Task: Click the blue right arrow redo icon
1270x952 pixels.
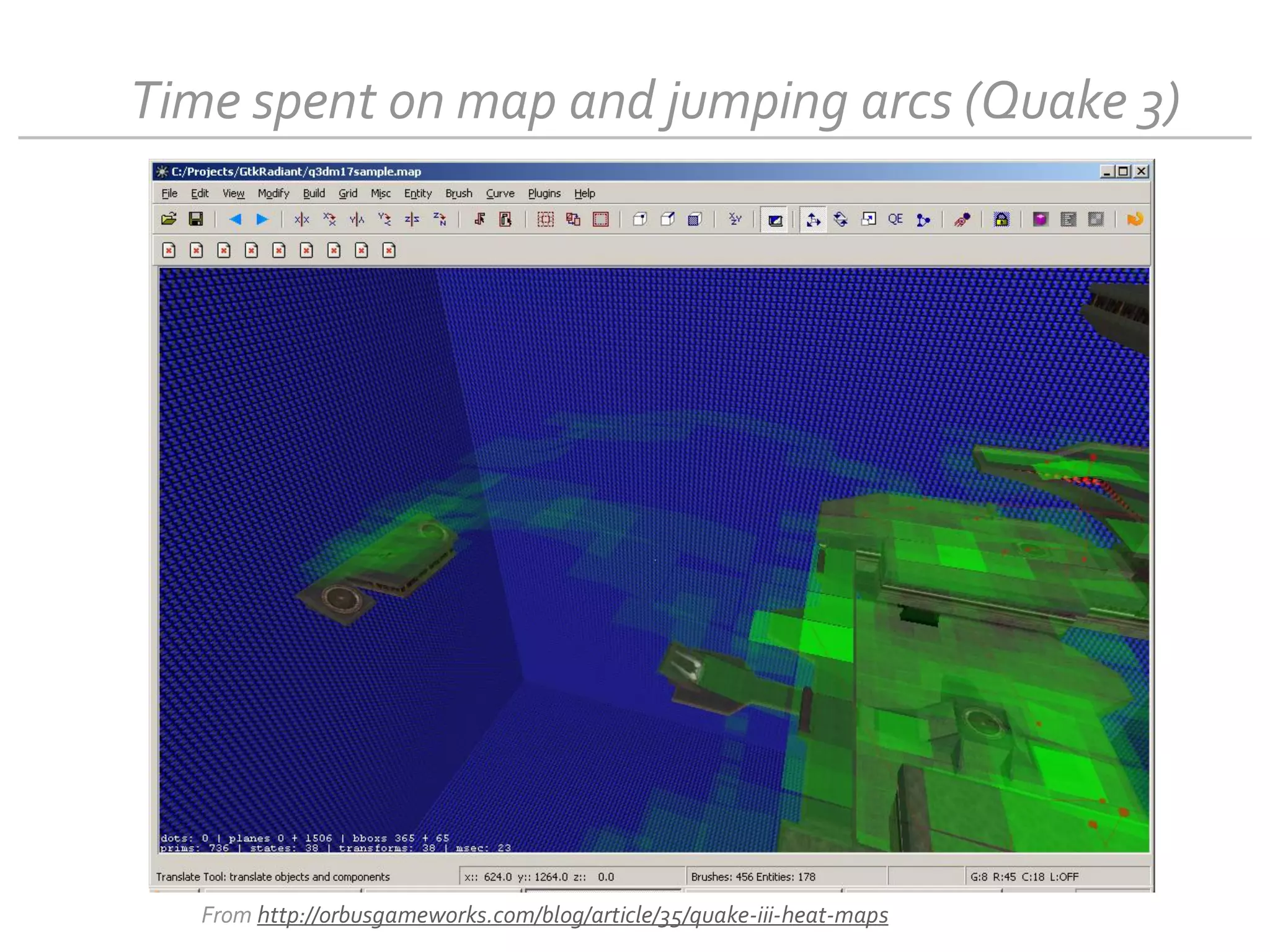Action: (262, 219)
